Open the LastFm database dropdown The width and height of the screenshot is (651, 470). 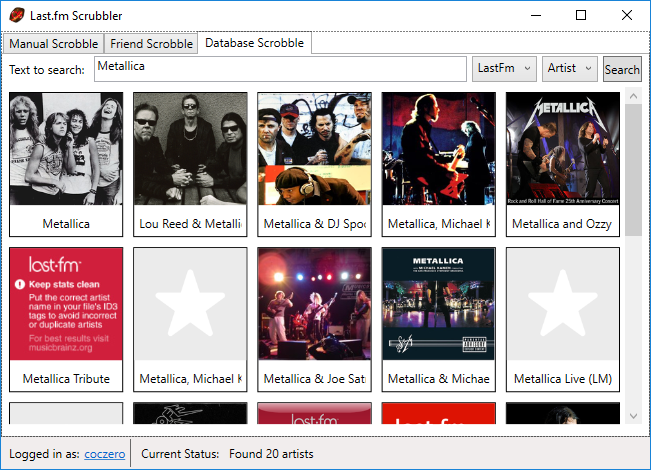[504, 69]
